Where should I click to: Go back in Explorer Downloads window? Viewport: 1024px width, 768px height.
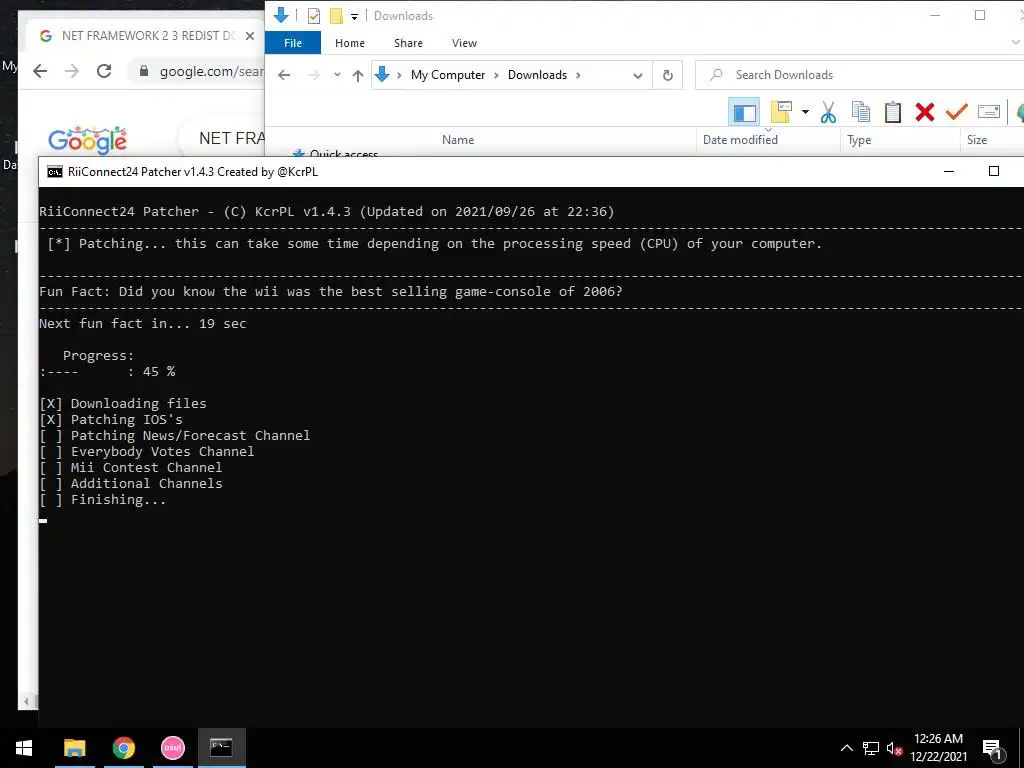click(284, 75)
